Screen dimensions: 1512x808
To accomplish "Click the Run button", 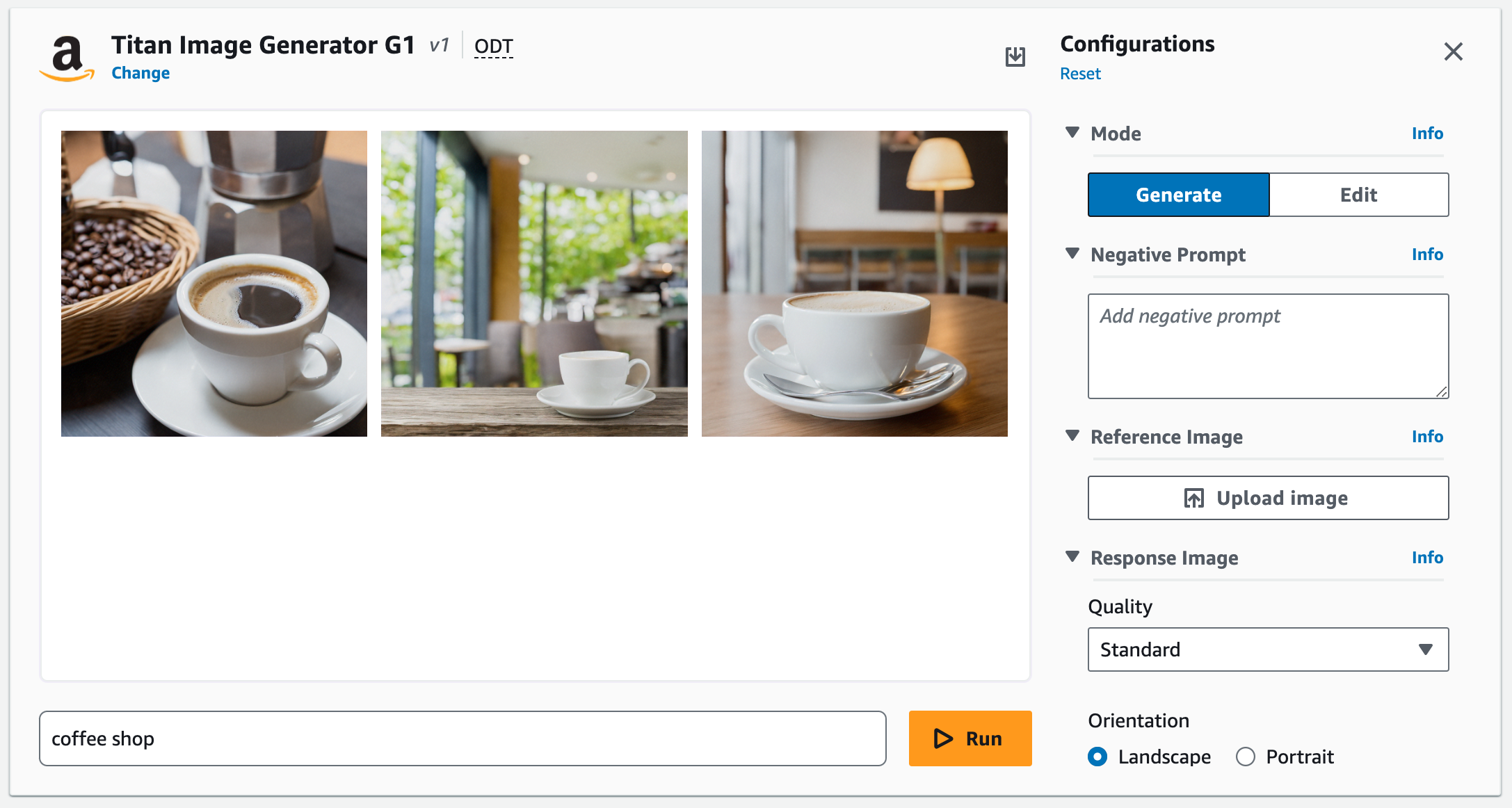I will 970,738.
